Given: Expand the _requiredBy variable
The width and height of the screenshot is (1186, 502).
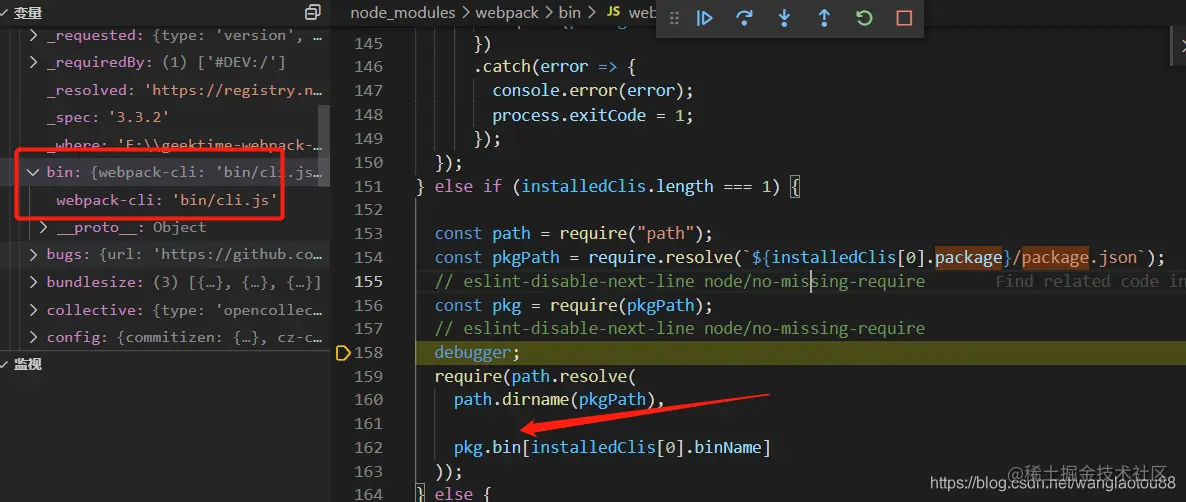Looking at the screenshot, I should coord(33,63).
